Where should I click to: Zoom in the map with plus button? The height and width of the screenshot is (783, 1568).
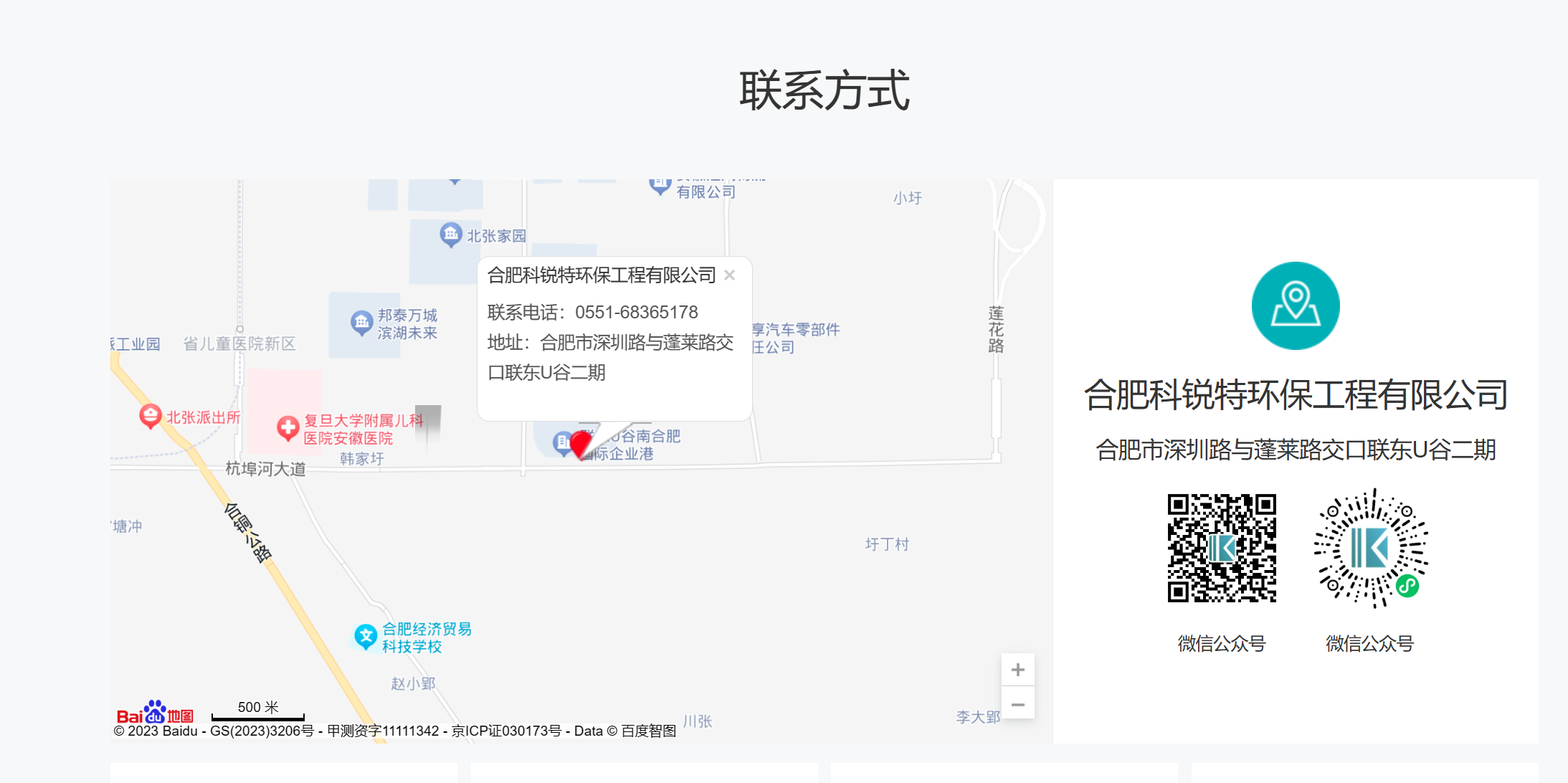[1017, 670]
